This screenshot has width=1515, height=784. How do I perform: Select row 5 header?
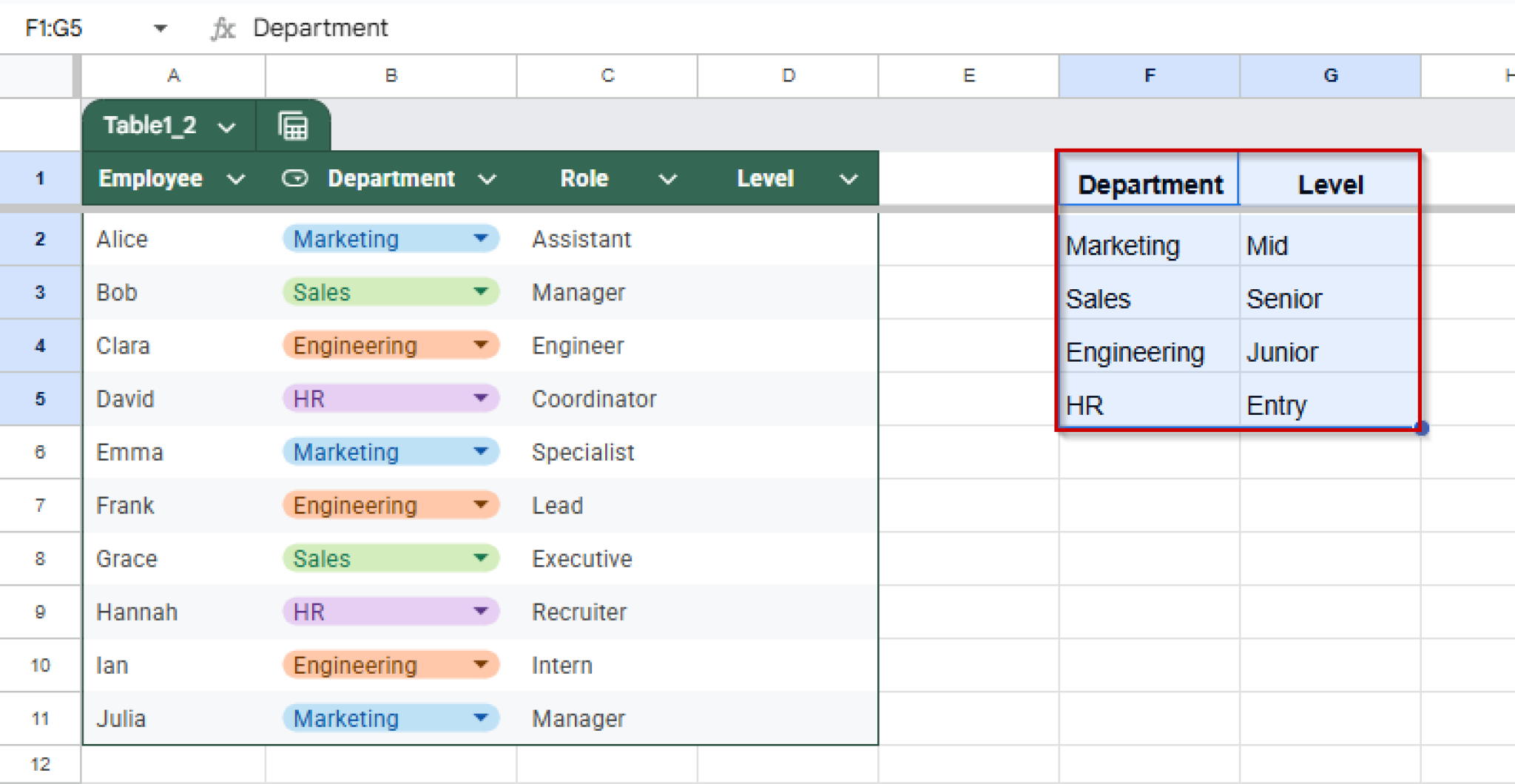(x=40, y=398)
